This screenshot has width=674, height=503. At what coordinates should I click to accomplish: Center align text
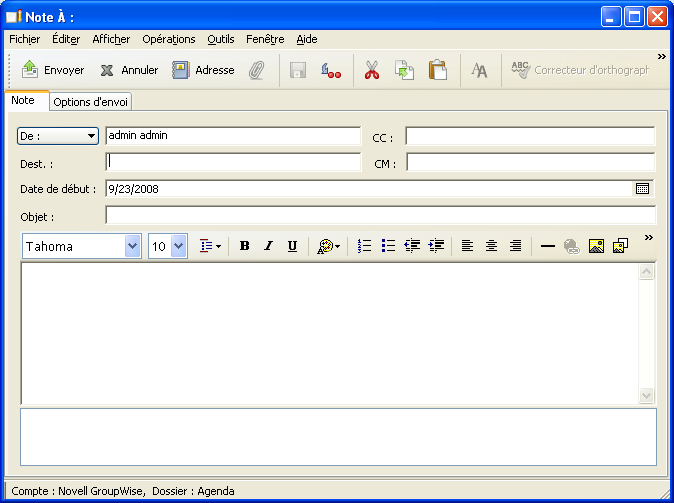click(x=491, y=246)
